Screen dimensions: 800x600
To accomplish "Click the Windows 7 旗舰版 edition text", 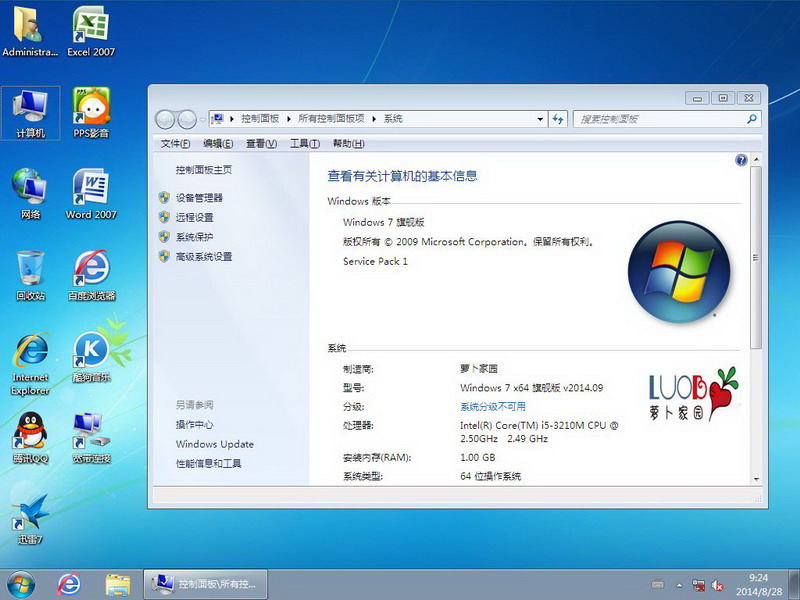I will 383,222.
